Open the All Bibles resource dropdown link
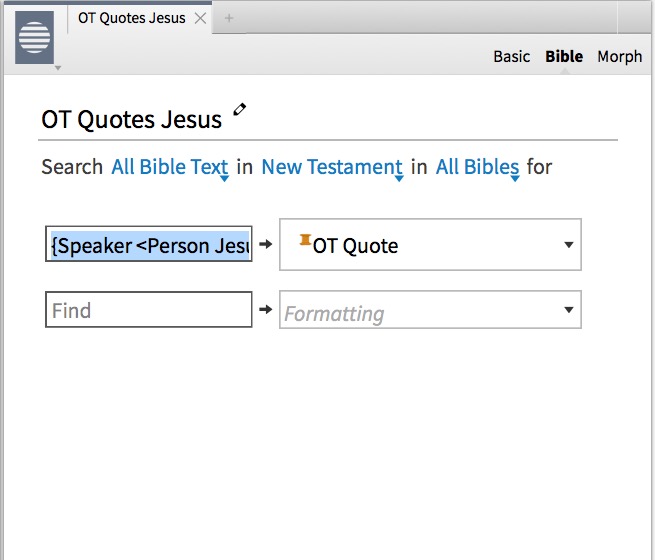 click(x=477, y=167)
